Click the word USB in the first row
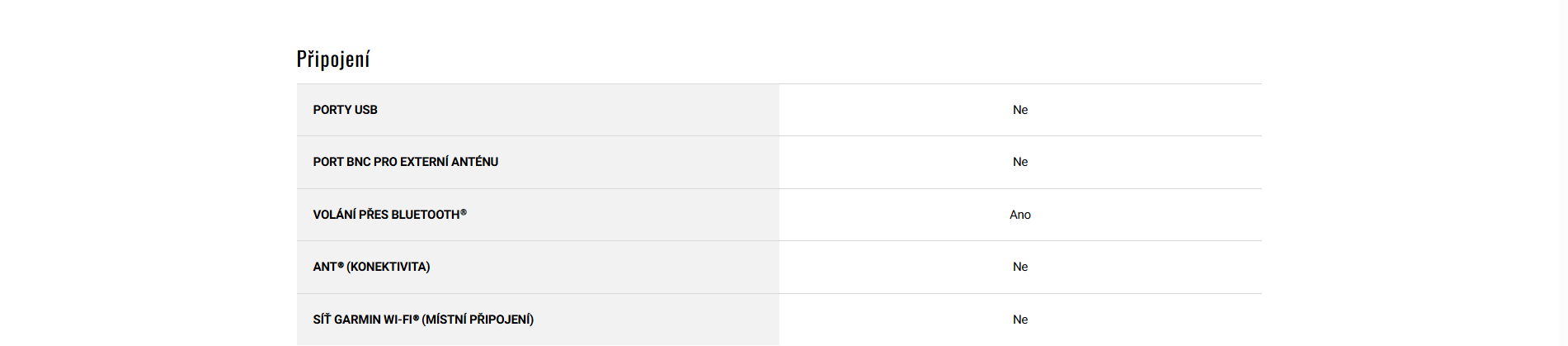 coord(366,110)
